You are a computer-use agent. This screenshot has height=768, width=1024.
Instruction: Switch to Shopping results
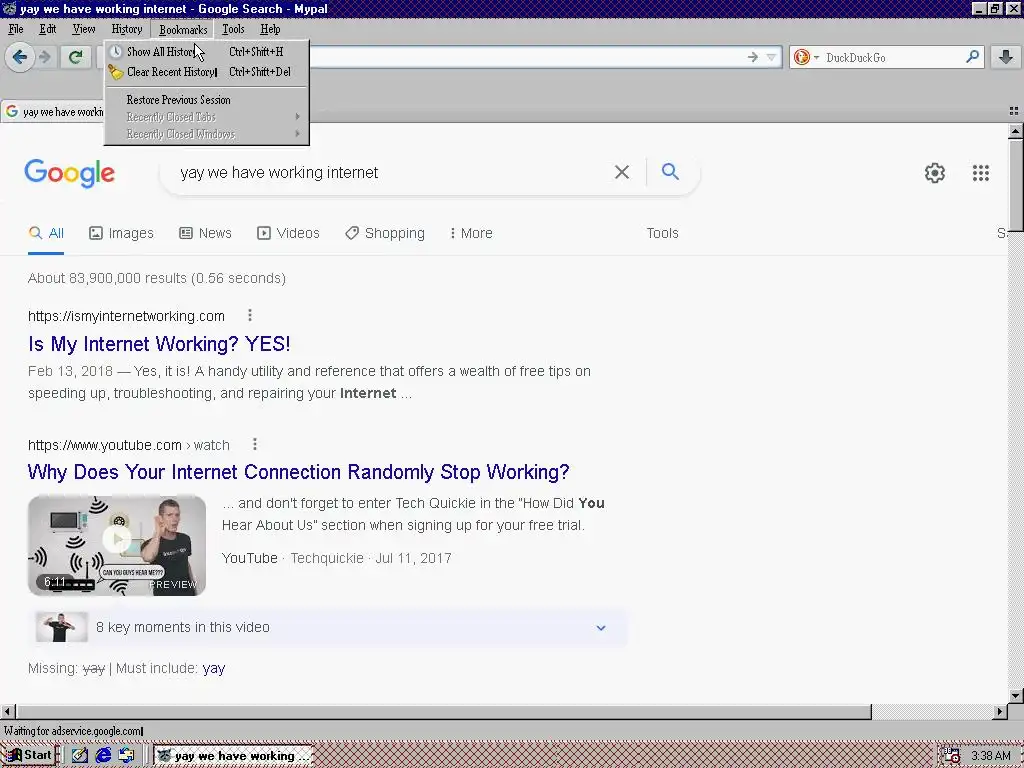(x=385, y=233)
